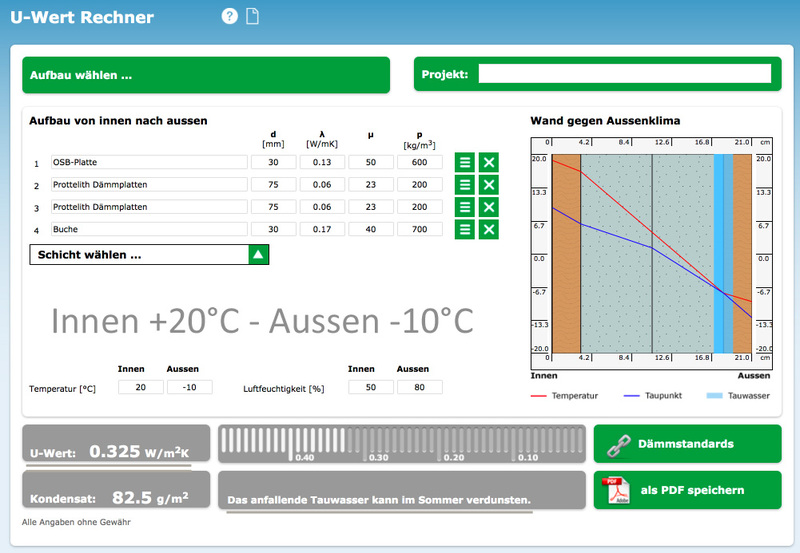This screenshot has width=800, height=553.
Task: Open menu for third layer row
Action: [x=465, y=207]
